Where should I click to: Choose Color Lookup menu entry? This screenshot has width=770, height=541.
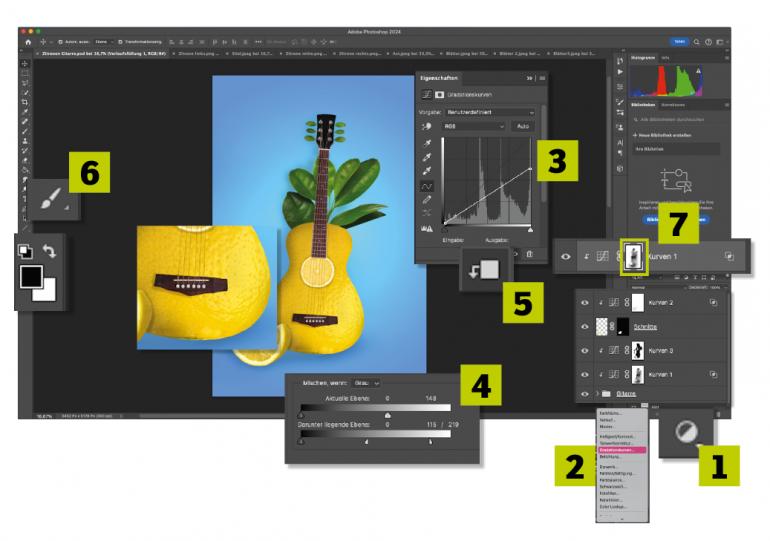point(613,506)
